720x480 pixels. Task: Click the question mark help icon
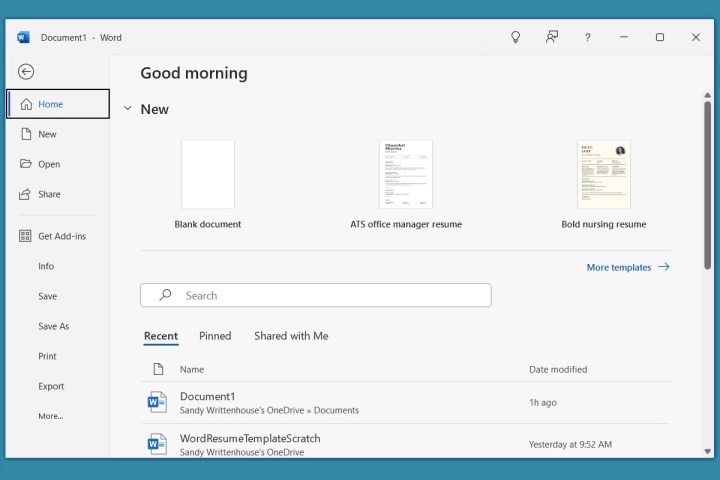coord(587,37)
